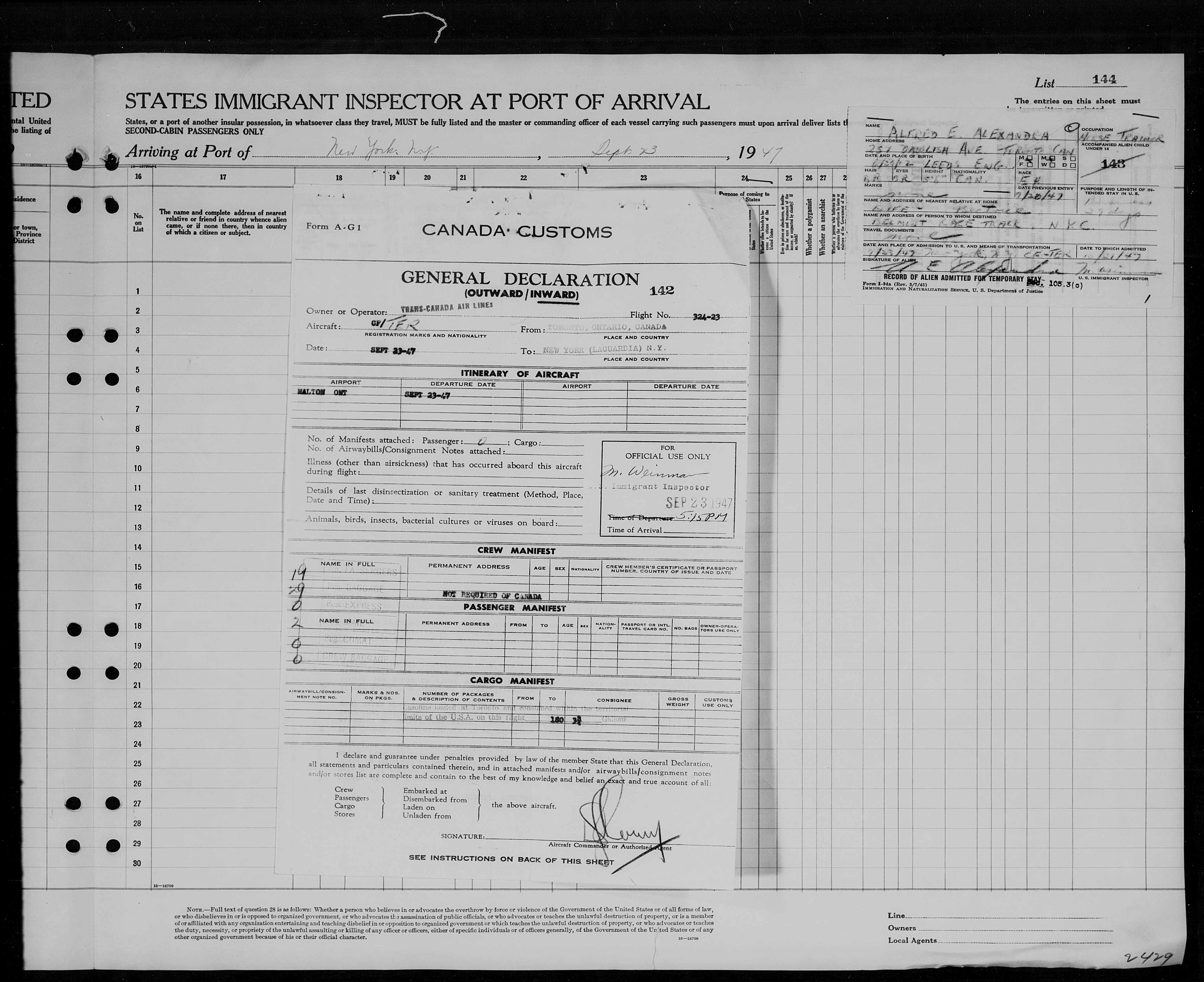The width and height of the screenshot is (1204, 982).
Task: Click the 'W' widowed checkbox on card
Action: click(x=1052, y=165)
